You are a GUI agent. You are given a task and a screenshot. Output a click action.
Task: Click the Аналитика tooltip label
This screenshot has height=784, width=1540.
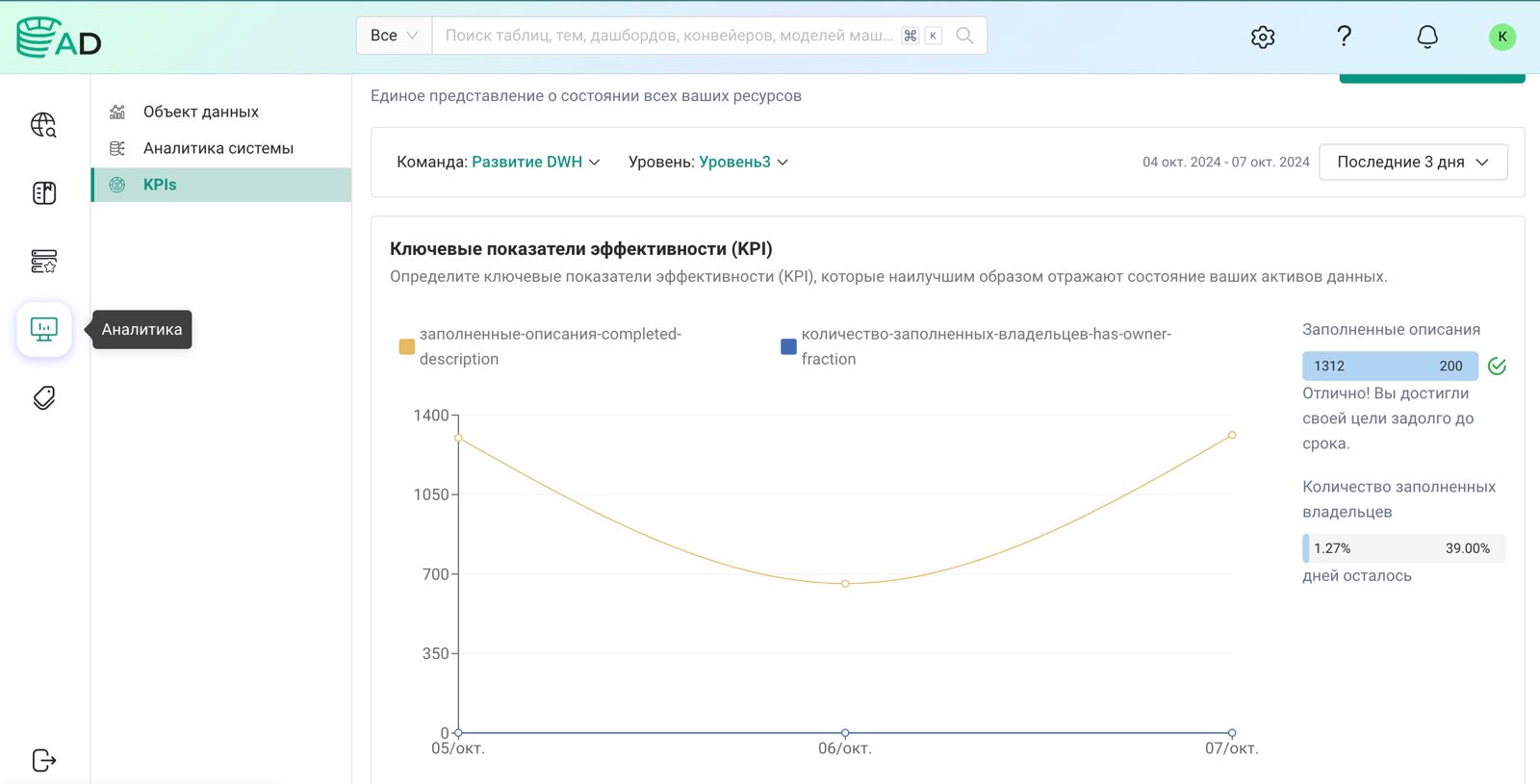point(141,329)
